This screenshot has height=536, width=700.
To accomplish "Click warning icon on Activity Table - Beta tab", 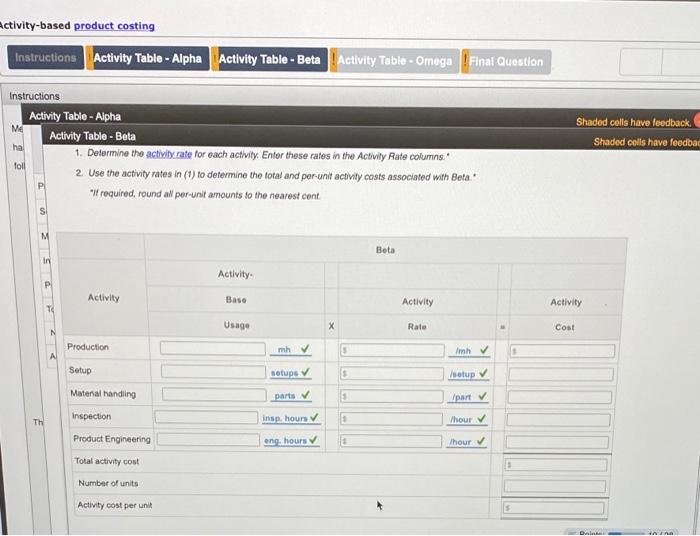I will pos(215,59).
